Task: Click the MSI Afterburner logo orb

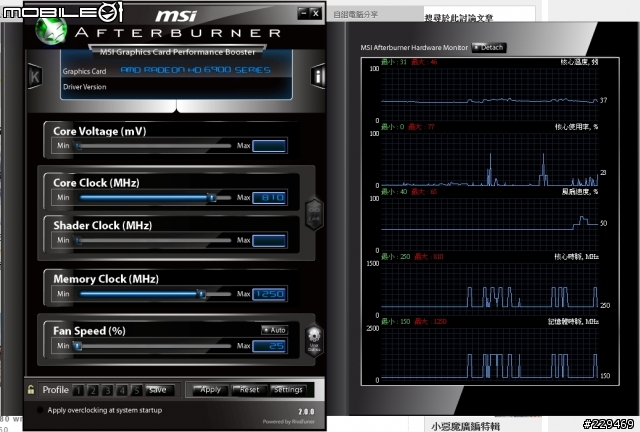Action: [x=51, y=29]
